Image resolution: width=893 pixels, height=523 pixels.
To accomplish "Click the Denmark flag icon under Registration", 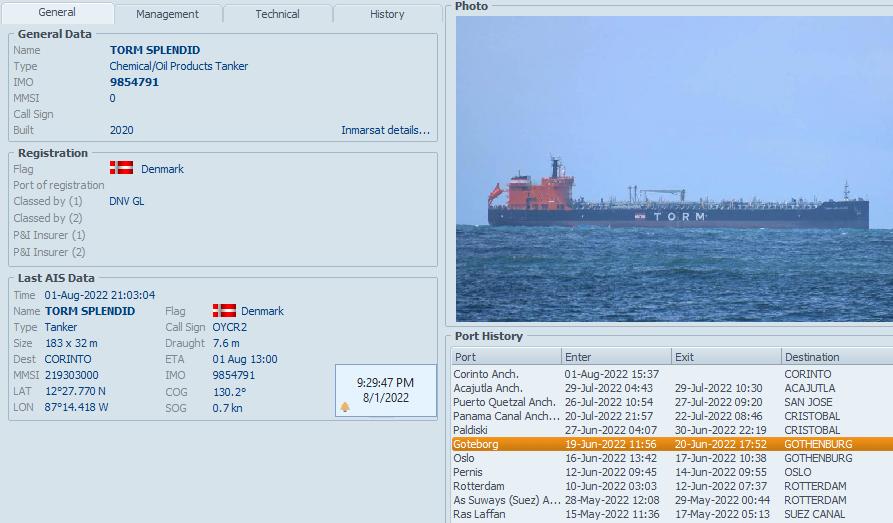I will tap(121, 168).
